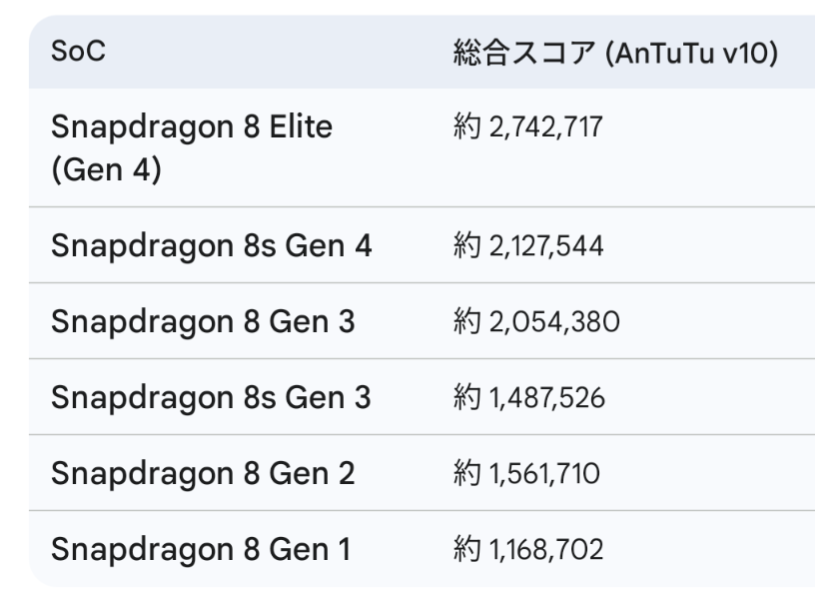Click the SoC column header

tap(78, 51)
